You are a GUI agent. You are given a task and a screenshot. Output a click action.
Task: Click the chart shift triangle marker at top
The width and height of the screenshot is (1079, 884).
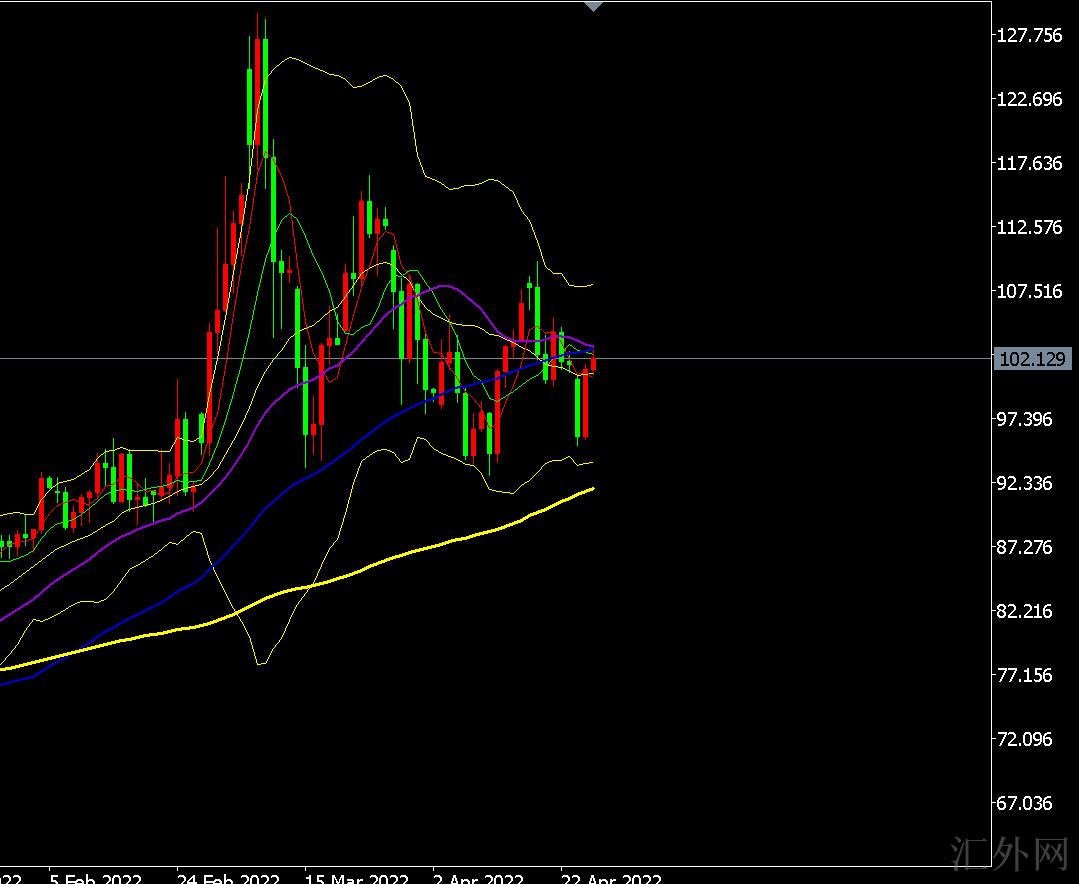(593, 6)
